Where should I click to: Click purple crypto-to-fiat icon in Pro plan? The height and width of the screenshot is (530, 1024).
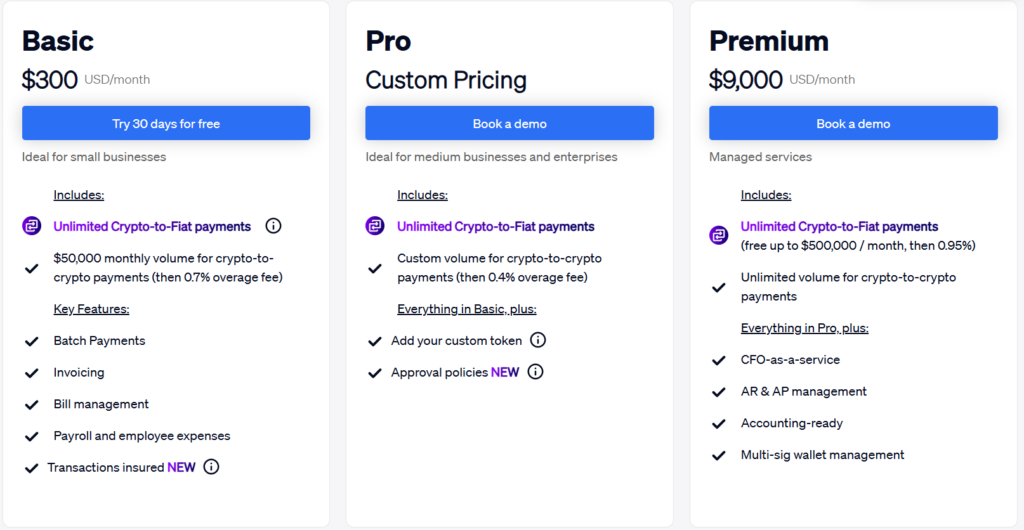pos(375,226)
